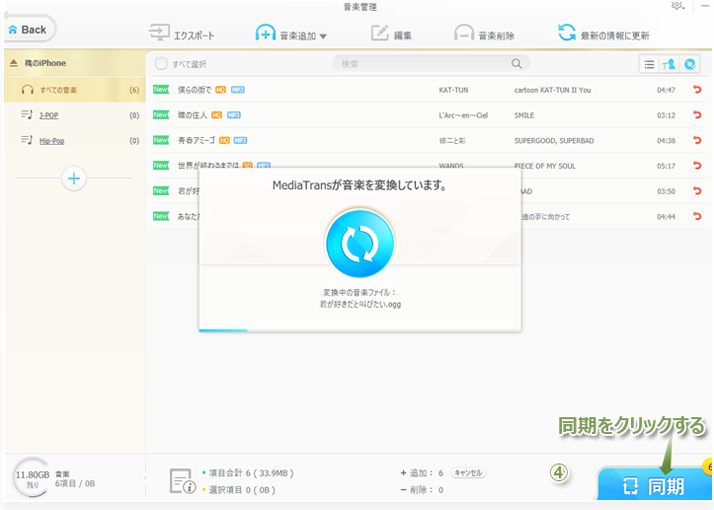Click the 音楽削除 delete music icon
This screenshot has height=510, width=714.
(x=464, y=34)
